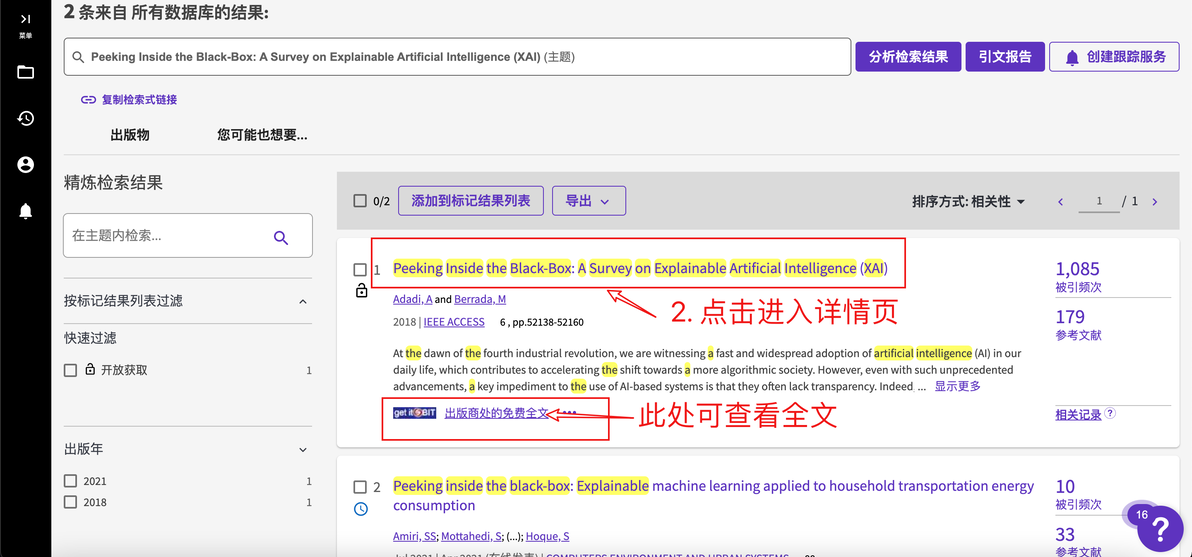Open the 导出 dropdown
Viewport: 1192px width, 557px height.
[588, 201]
